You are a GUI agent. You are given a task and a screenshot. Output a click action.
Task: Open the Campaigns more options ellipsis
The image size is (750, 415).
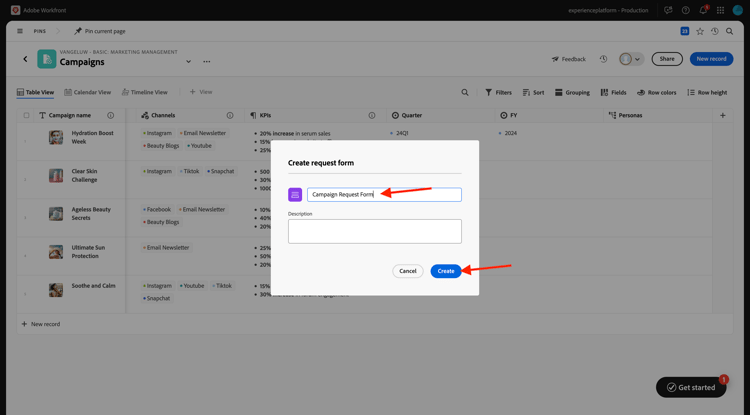point(207,61)
